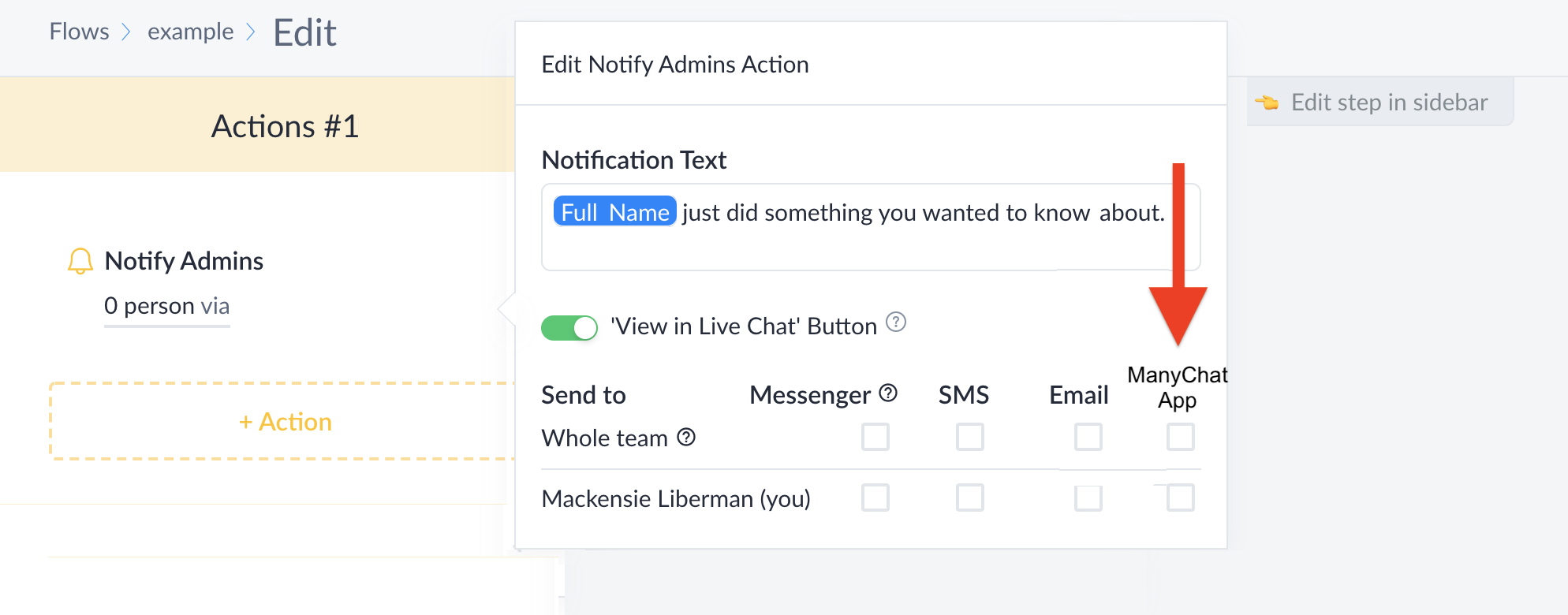The image size is (1568, 615).
Task: Check Email for Whole team
Action: tap(1088, 437)
